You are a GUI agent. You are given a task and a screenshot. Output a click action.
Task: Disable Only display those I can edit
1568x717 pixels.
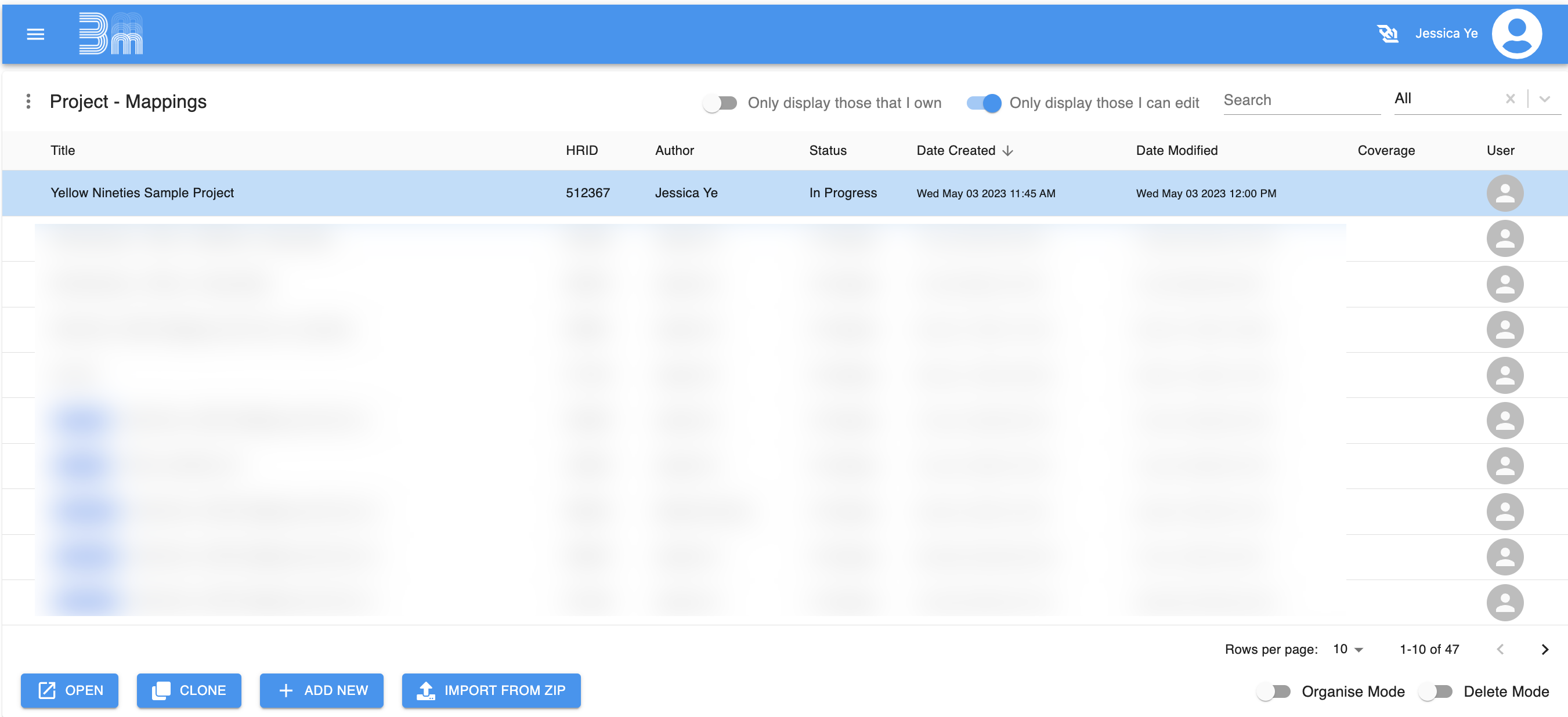[x=983, y=103]
